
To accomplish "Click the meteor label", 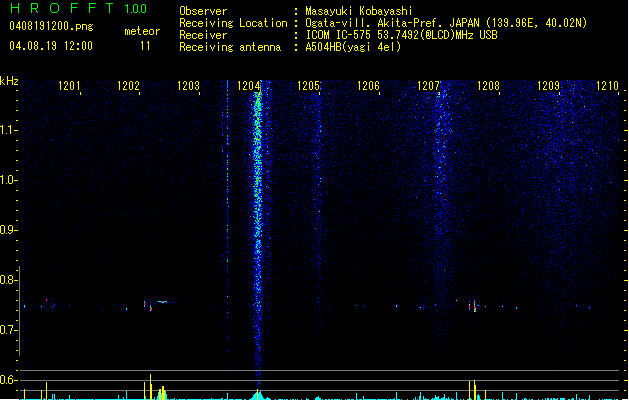I will [142, 31].
